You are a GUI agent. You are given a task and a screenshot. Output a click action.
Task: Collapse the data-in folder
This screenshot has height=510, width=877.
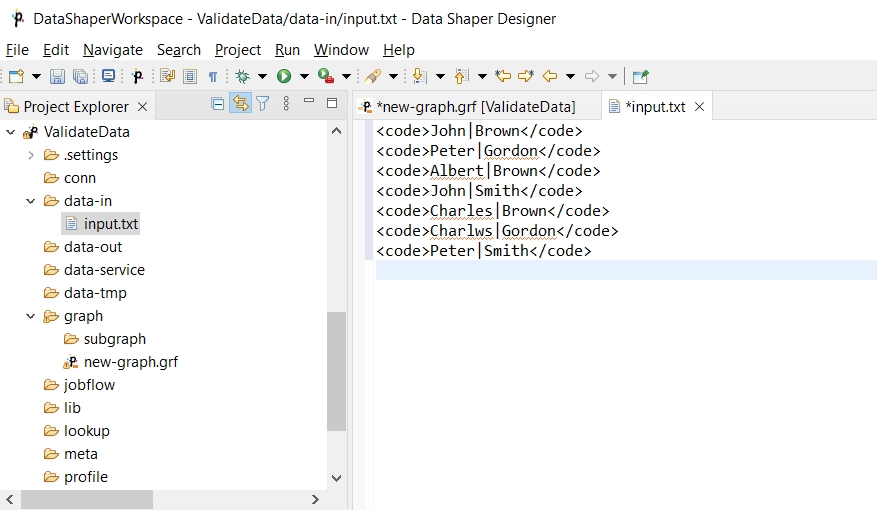click(31, 201)
